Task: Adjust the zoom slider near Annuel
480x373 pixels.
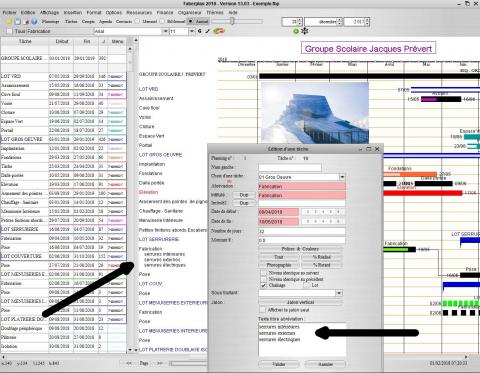Action: 232,21
